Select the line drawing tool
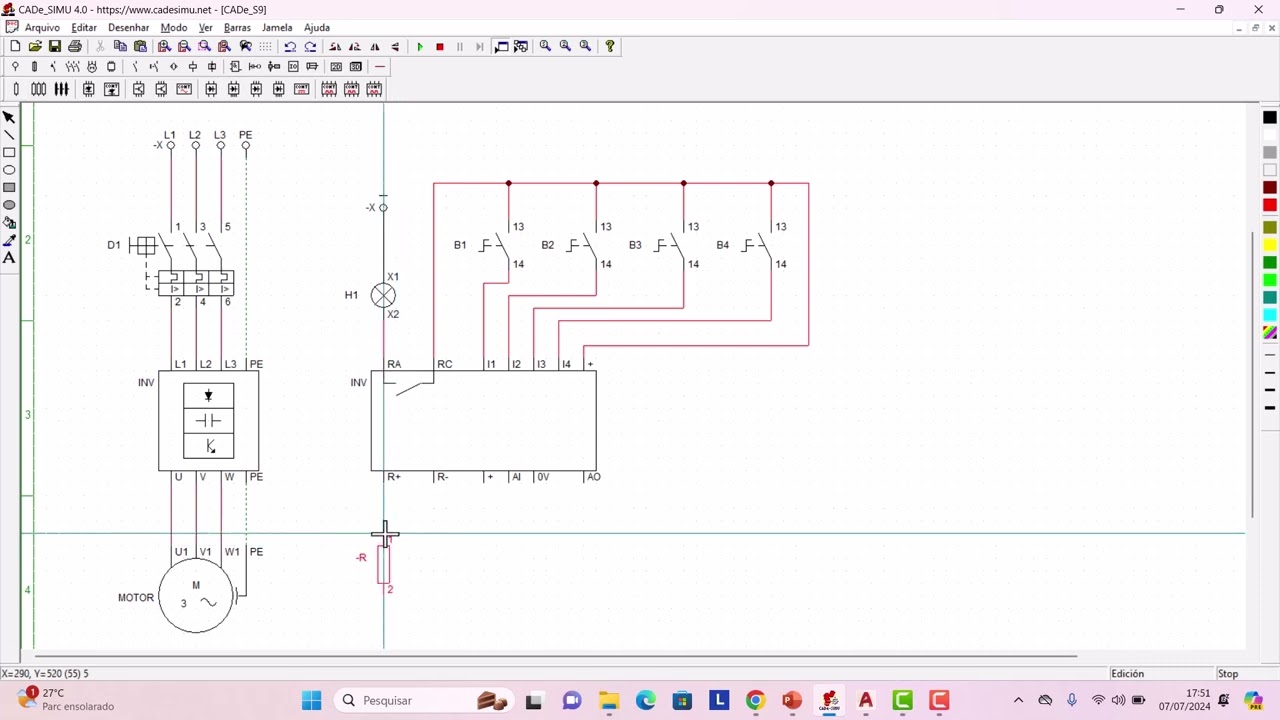The image size is (1280, 720). (9, 135)
